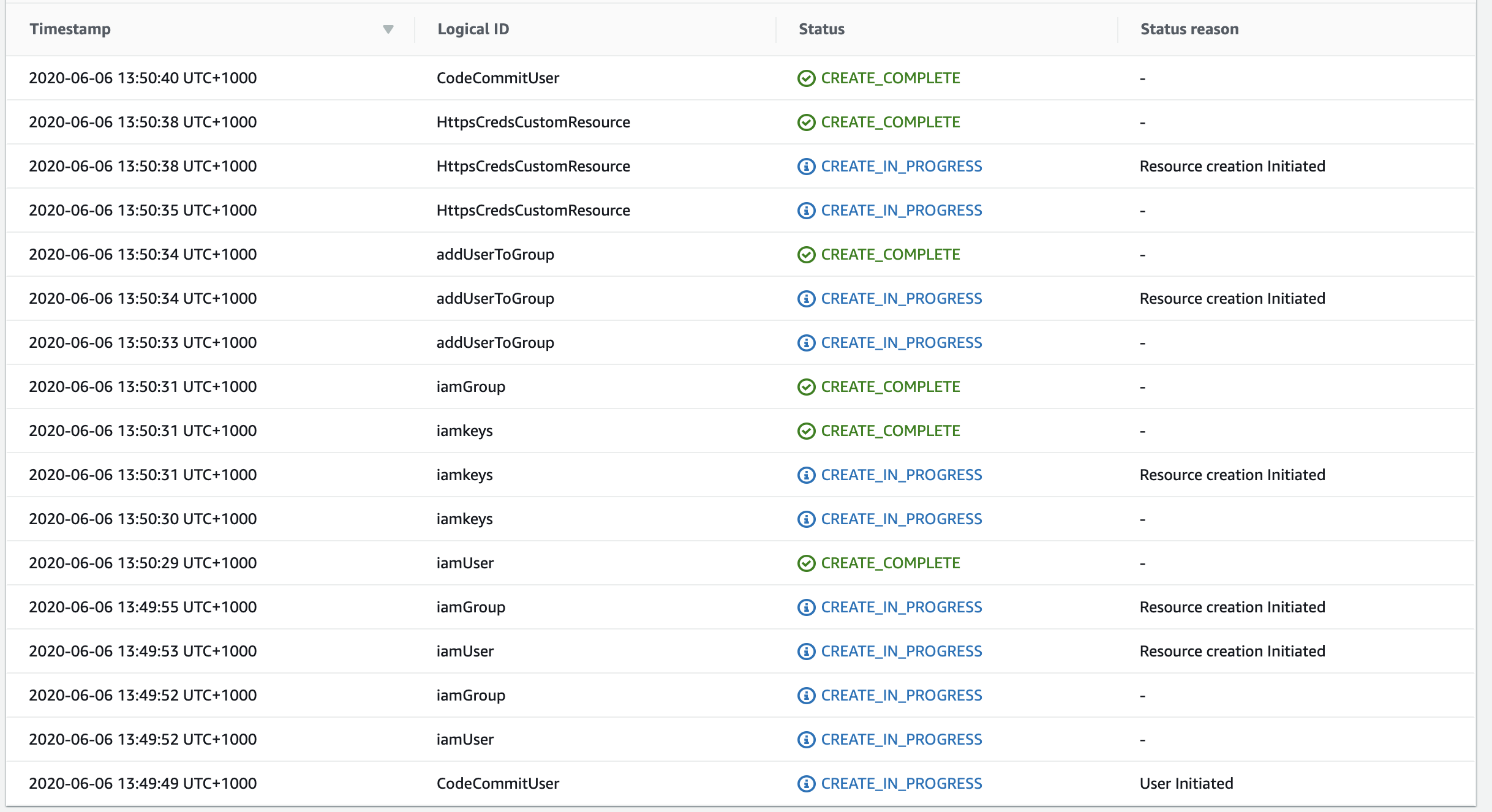Click HttpsCredsCustomResource in the 13:50:35 row

(533, 211)
